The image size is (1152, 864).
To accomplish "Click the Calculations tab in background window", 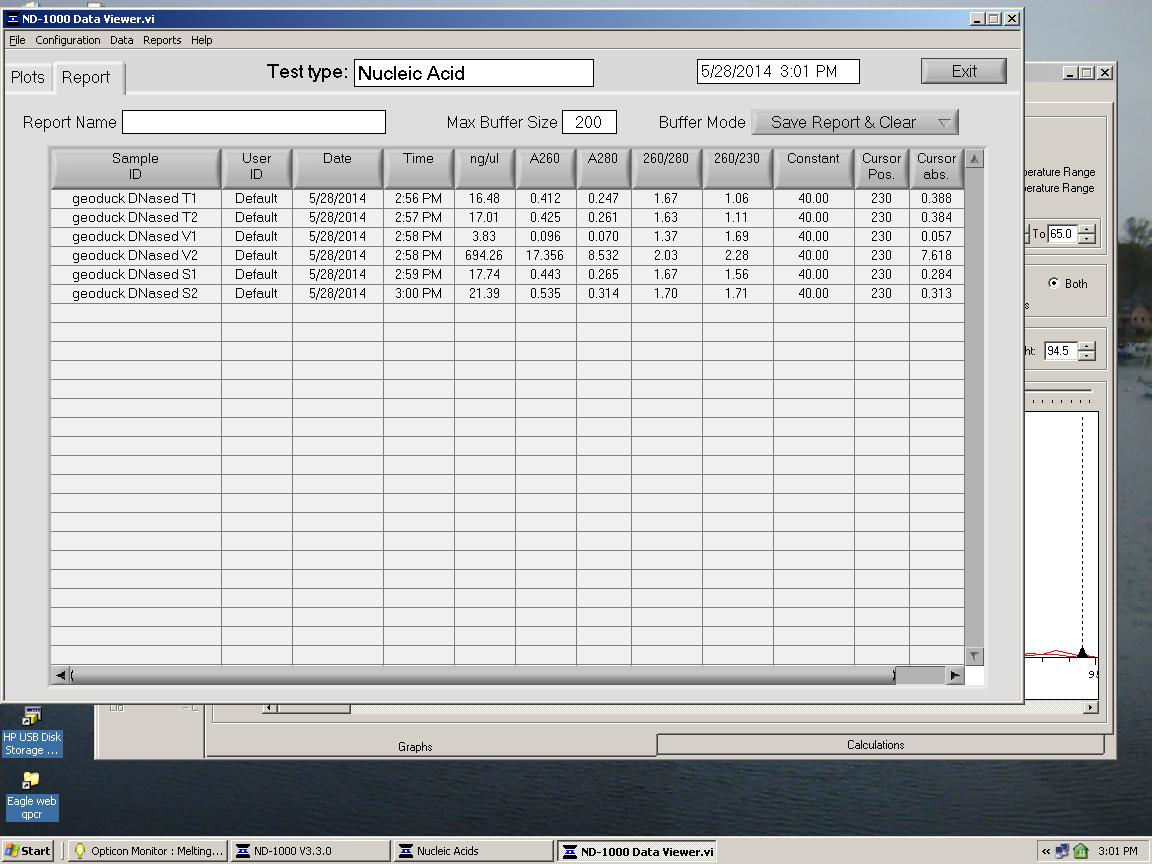I will pyautogui.click(x=875, y=745).
